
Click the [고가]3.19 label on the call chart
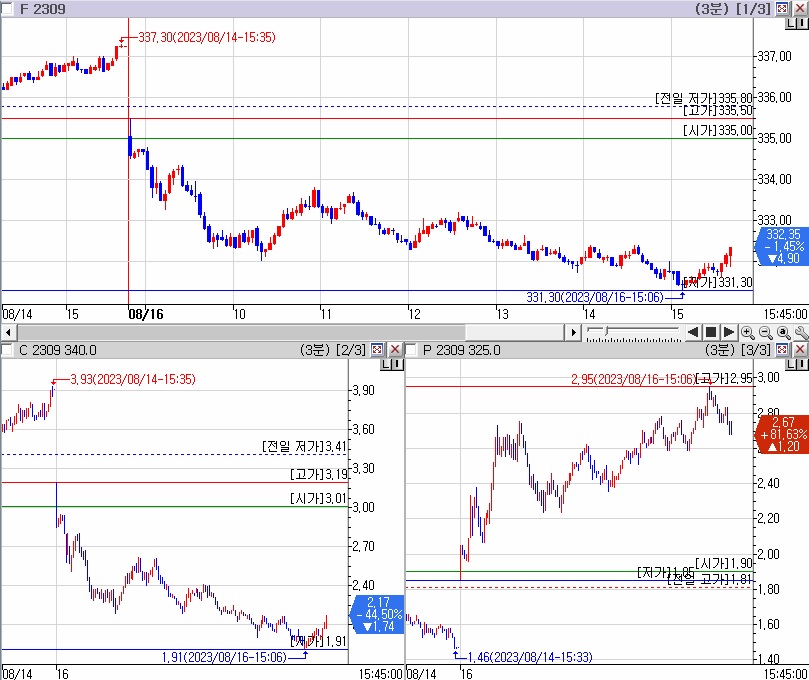(319, 474)
